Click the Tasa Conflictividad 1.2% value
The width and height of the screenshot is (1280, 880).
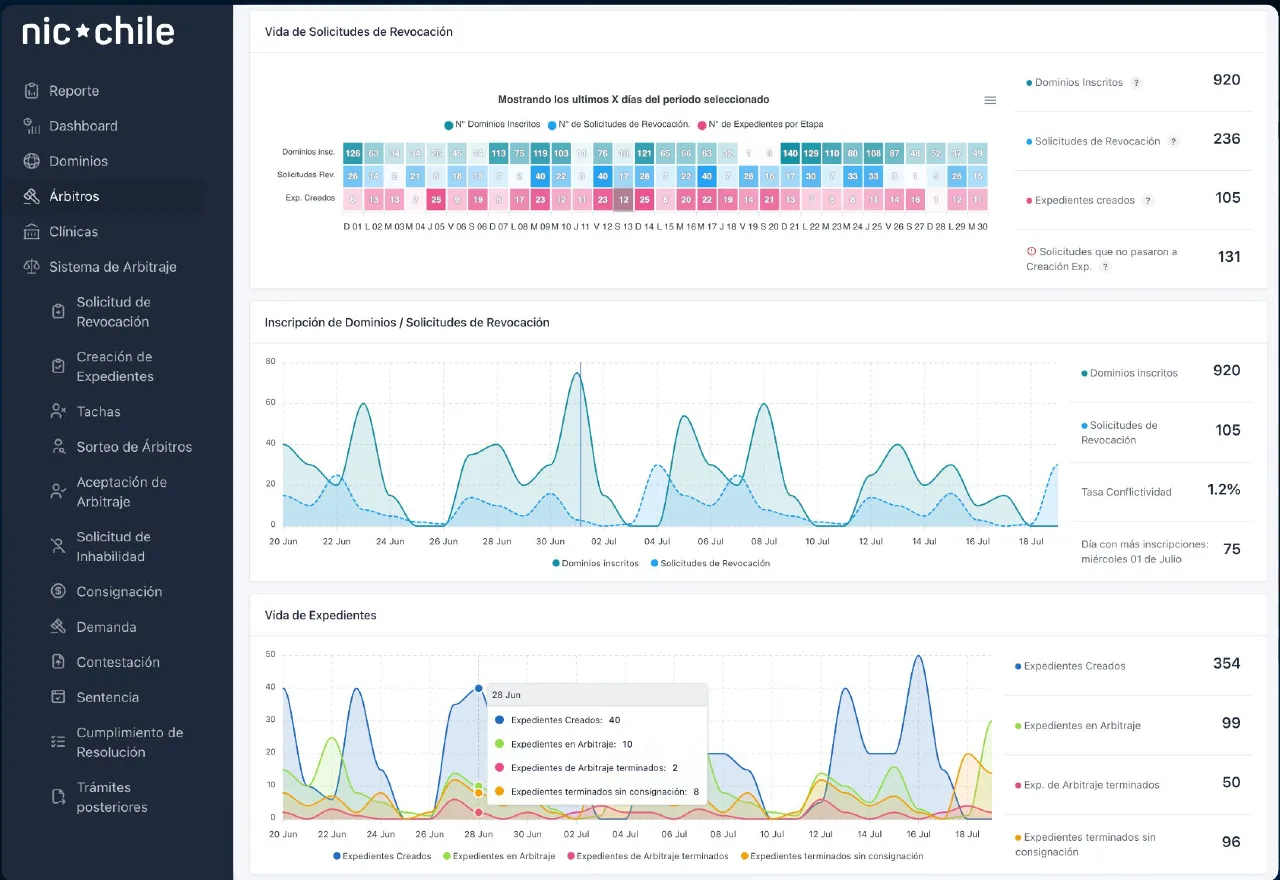point(1224,490)
